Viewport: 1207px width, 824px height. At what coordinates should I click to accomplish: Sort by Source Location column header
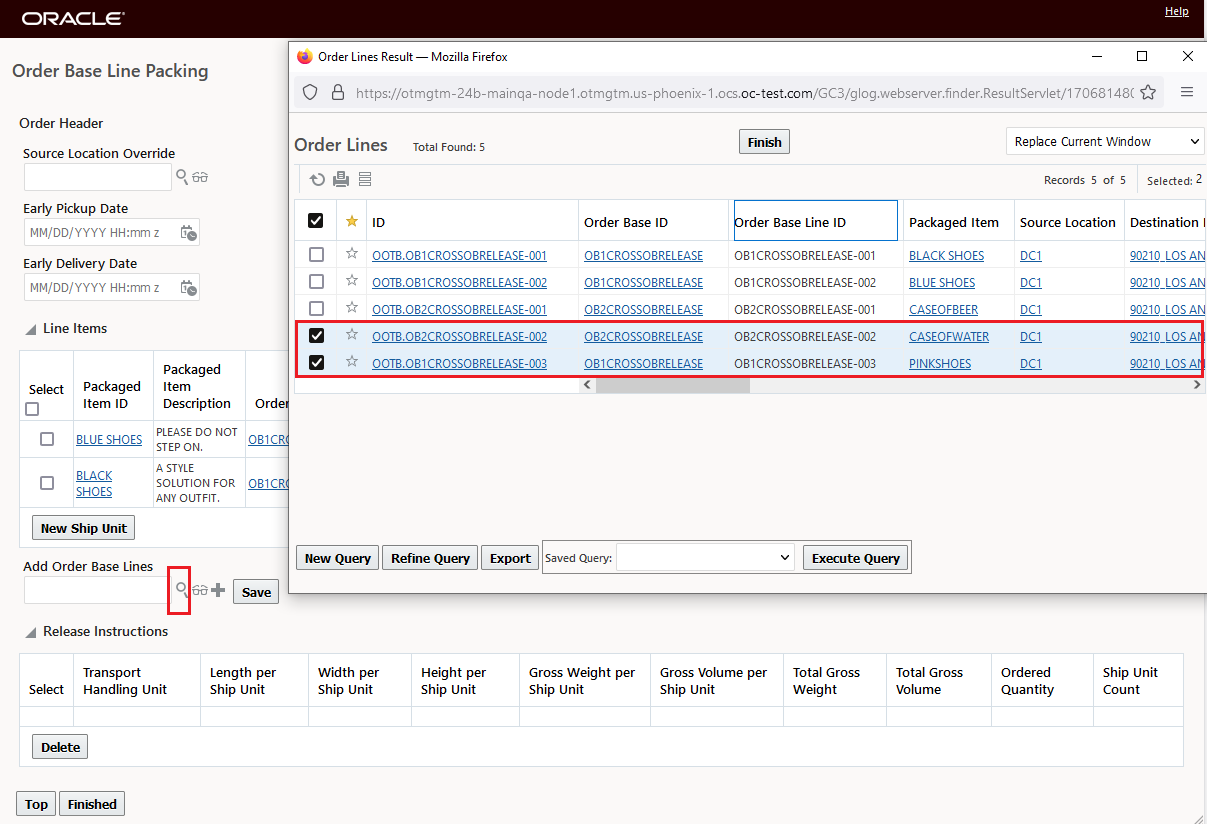[x=1067, y=222]
